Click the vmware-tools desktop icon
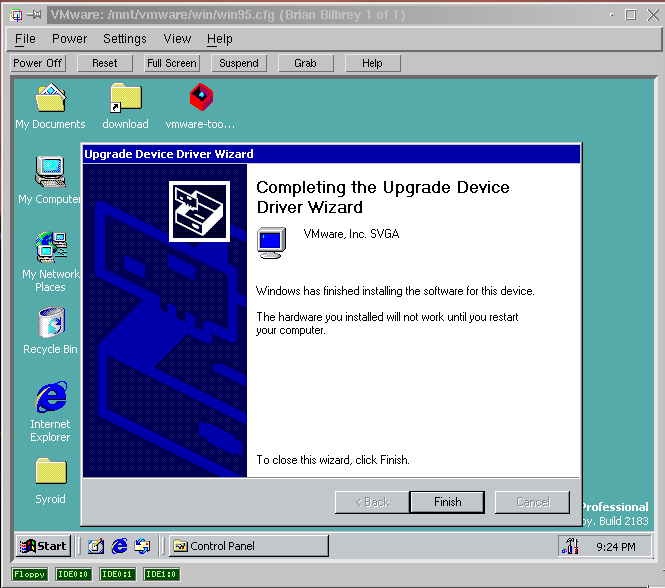The image size is (665, 588). click(x=201, y=99)
